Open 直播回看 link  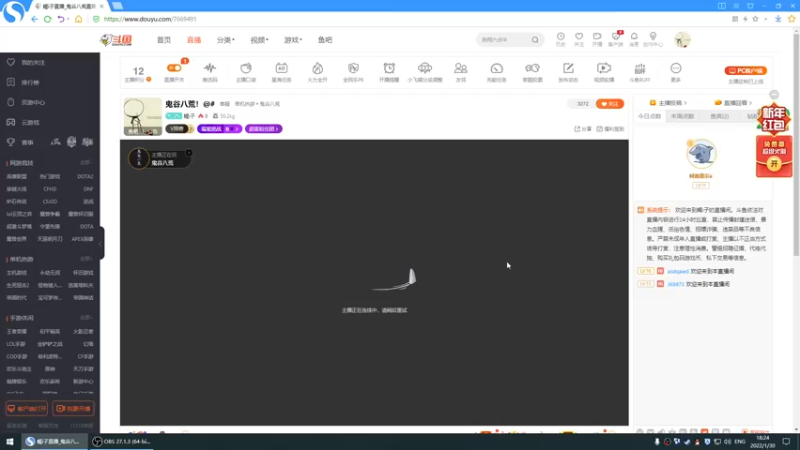(733, 103)
